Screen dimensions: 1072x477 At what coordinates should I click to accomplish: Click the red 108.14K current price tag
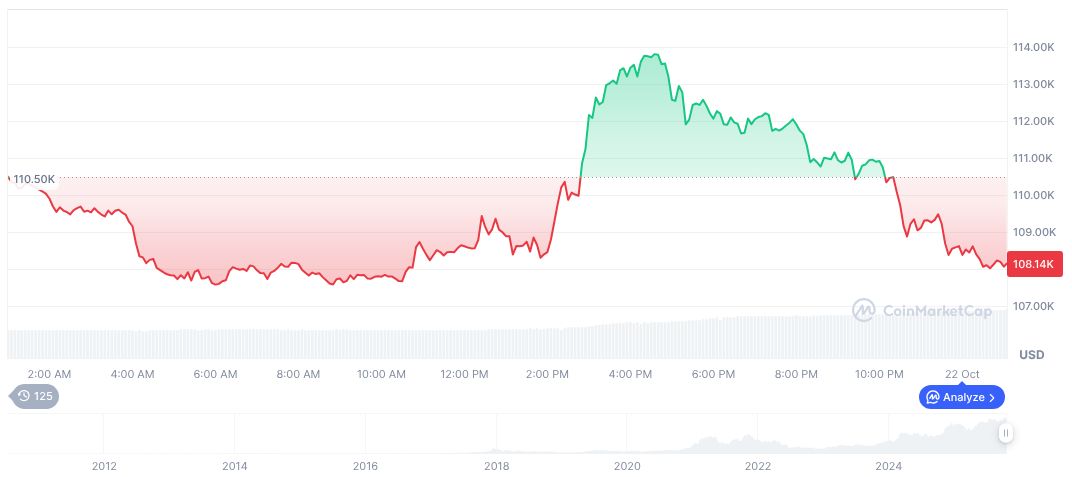(1034, 265)
